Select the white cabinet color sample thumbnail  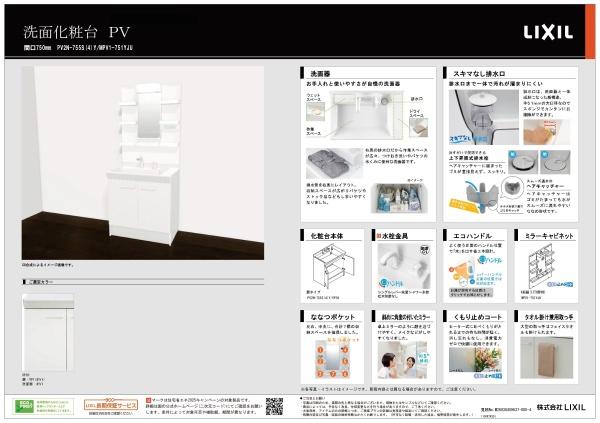point(48,333)
